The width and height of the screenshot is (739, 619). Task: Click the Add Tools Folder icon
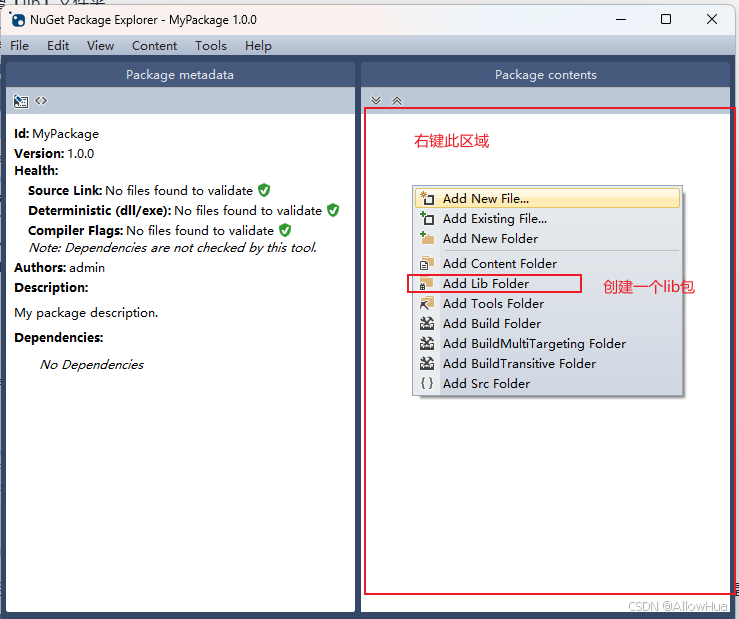pyautogui.click(x=427, y=303)
